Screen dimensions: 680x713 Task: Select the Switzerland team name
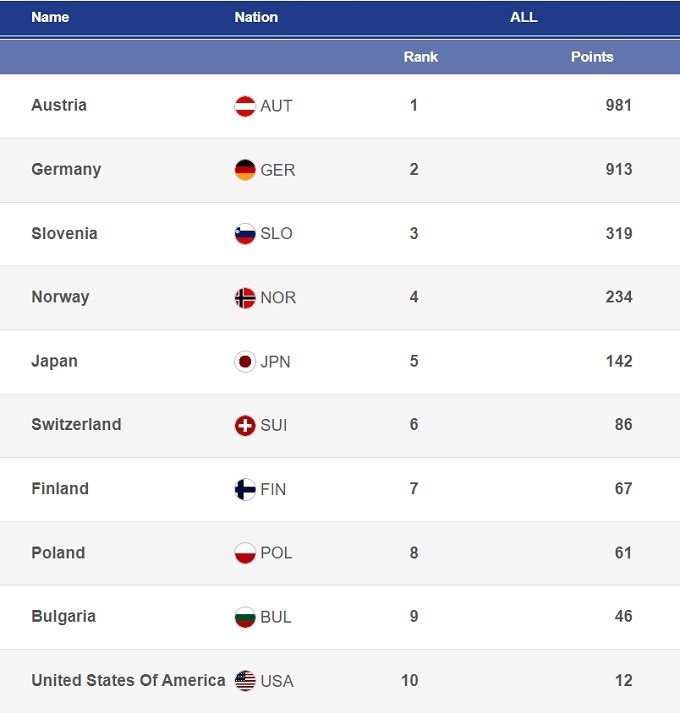tap(76, 424)
